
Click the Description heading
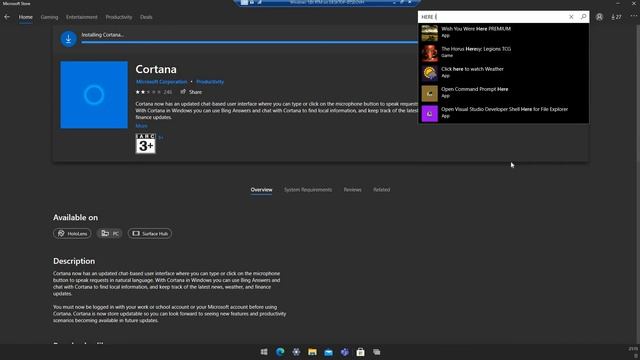click(74, 261)
